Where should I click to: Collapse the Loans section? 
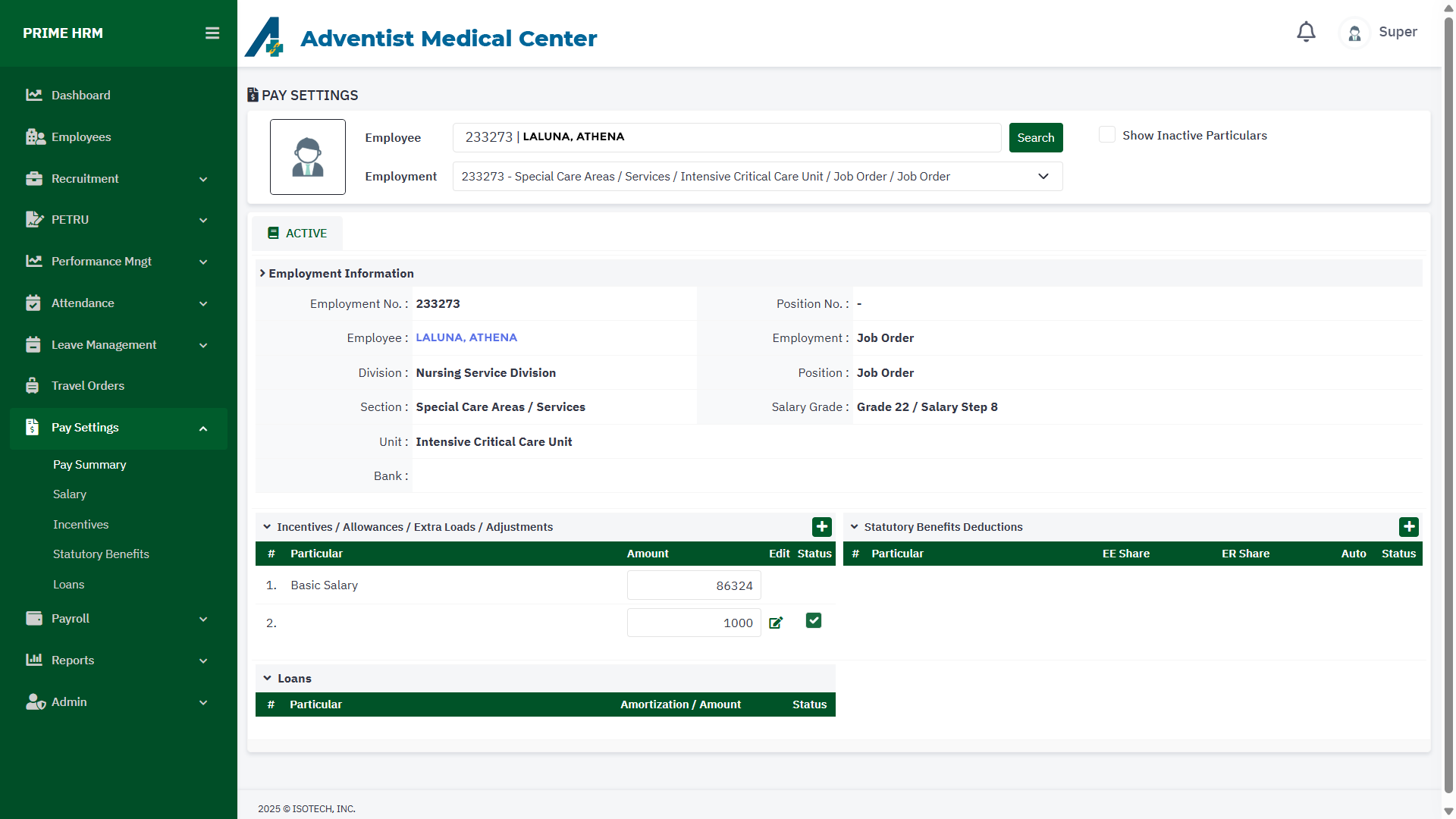tap(268, 678)
